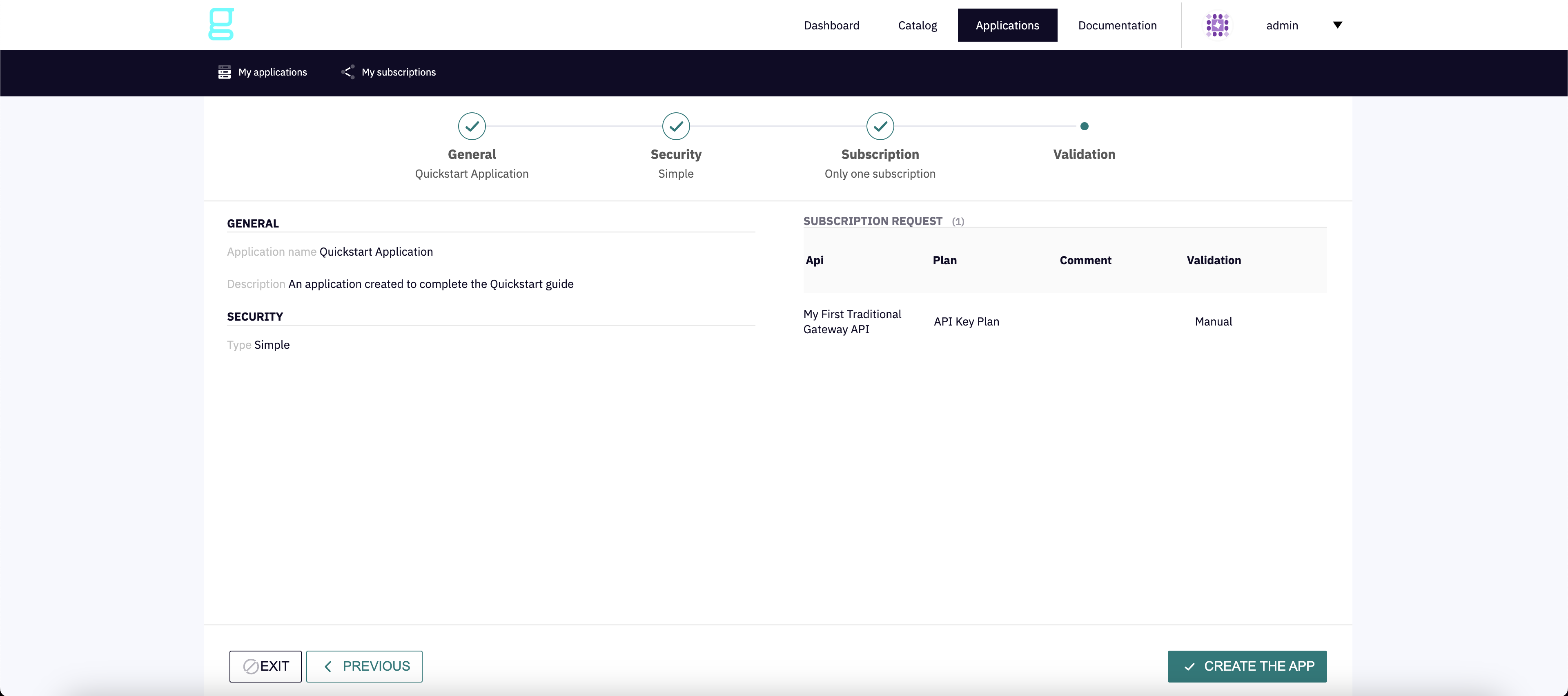Click the Validation column header

click(1213, 260)
